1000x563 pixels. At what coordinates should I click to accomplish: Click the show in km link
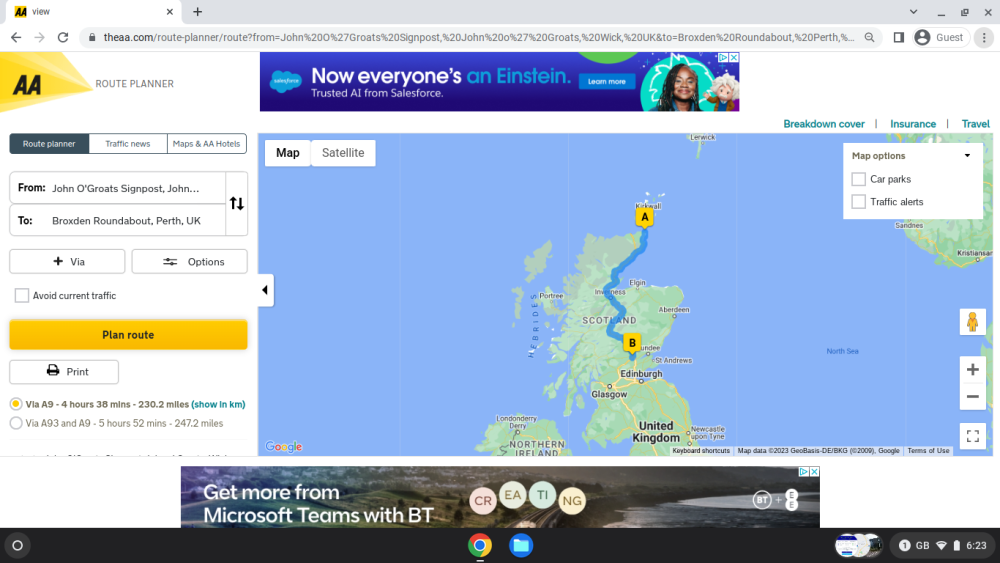pos(218,404)
